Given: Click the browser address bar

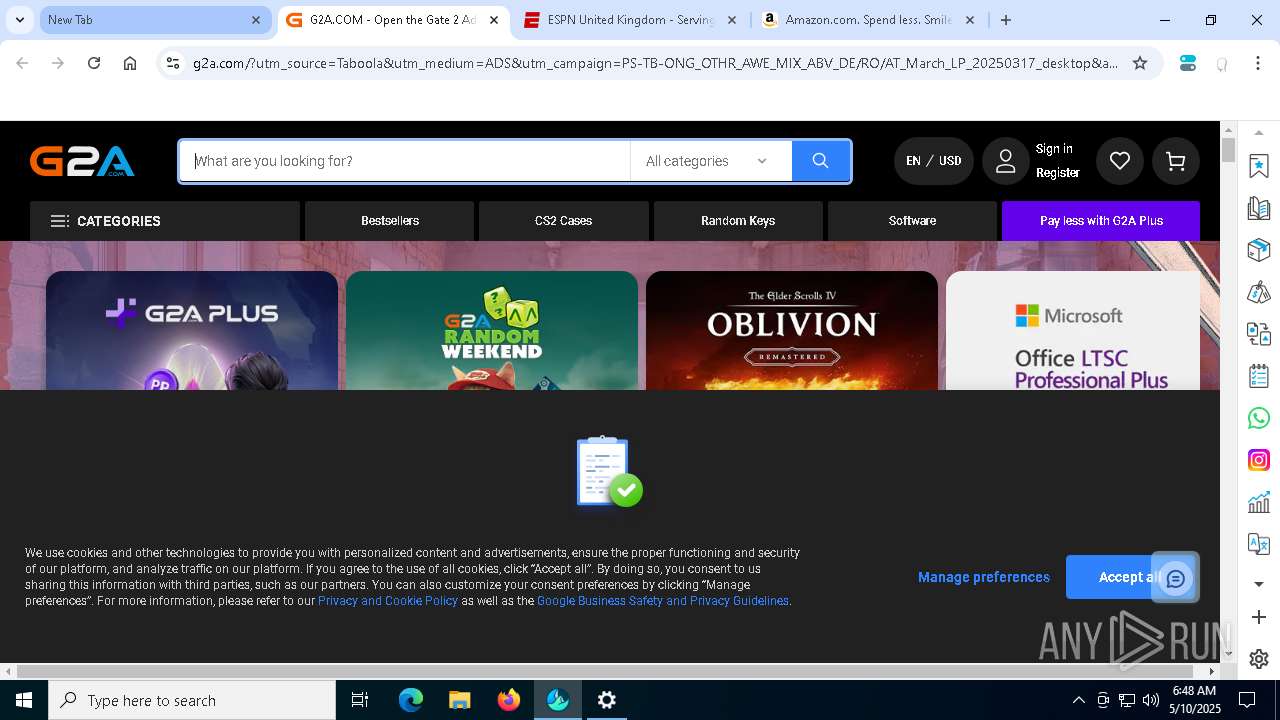Looking at the screenshot, I should [x=655, y=63].
